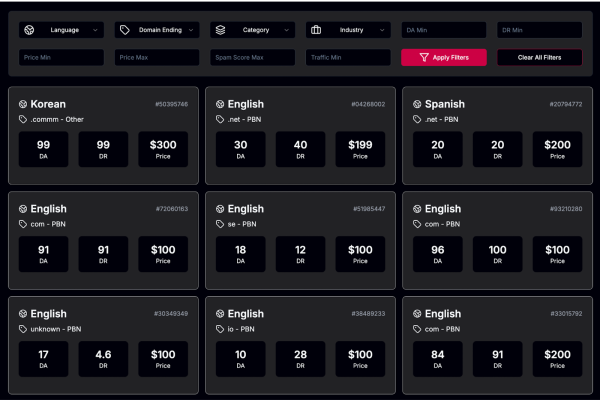The image size is (600, 400).
Task: Click the briefcase icon in the Industry filter
Action: tap(316, 30)
